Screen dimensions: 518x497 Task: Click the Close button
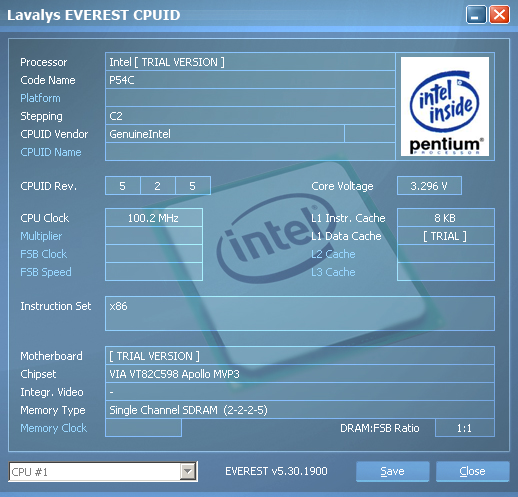[472, 471]
